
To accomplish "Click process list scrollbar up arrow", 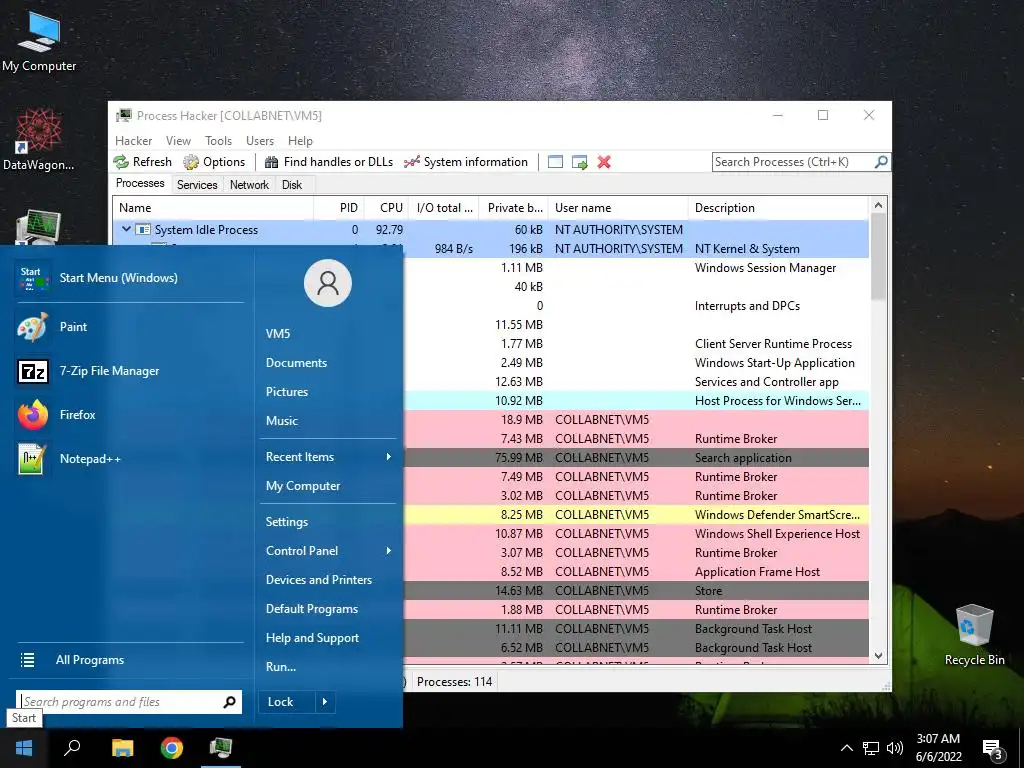I will coord(878,205).
